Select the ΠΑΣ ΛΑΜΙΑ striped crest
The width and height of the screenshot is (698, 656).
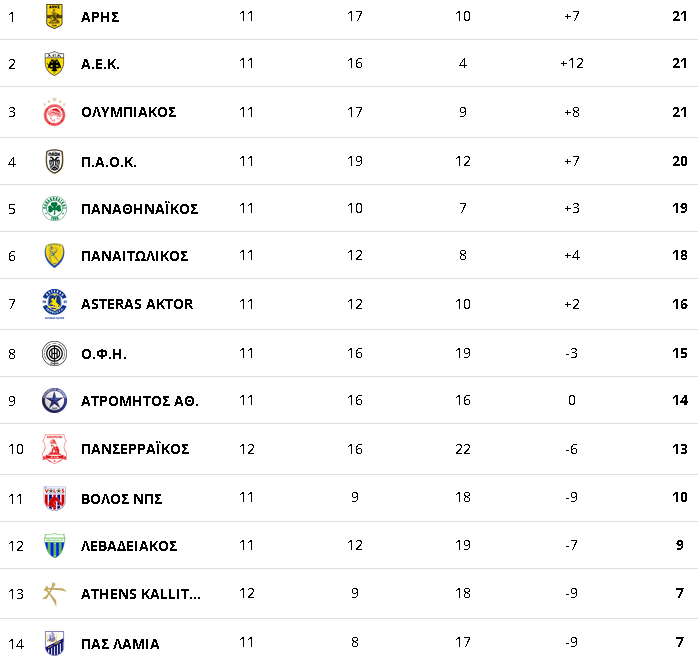(x=54, y=644)
